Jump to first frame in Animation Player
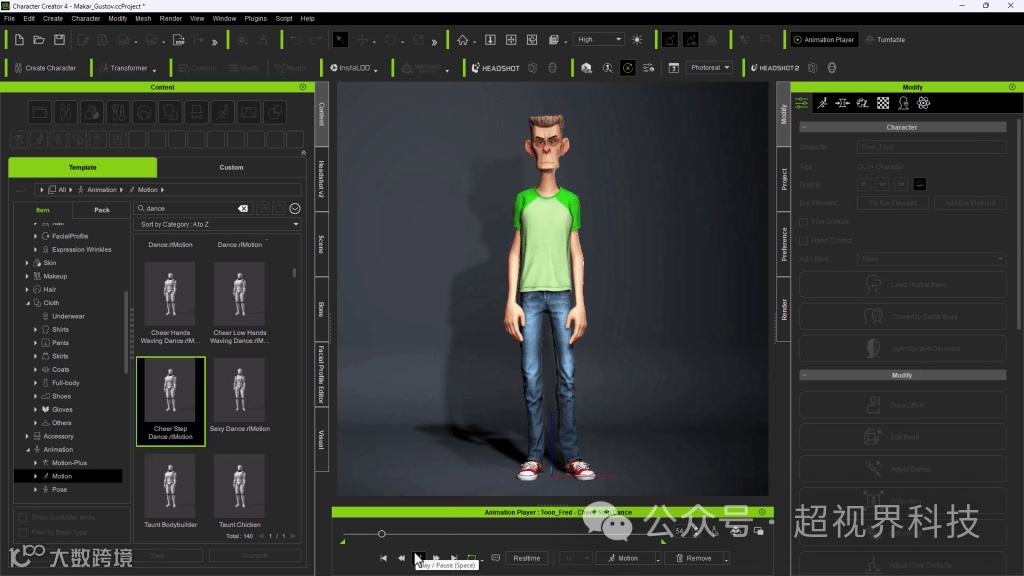 click(383, 558)
